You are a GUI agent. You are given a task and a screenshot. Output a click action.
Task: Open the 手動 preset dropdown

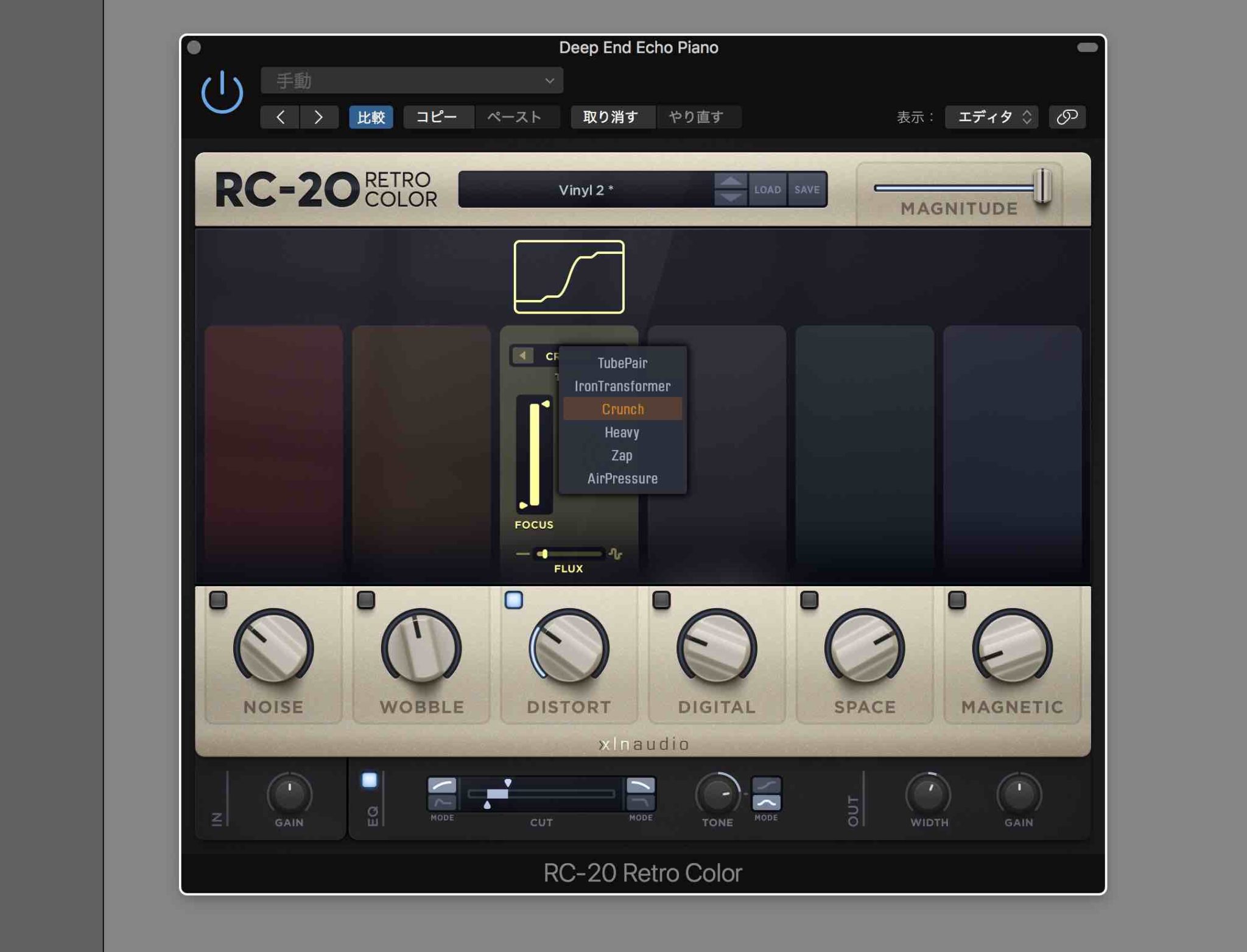[x=412, y=80]
